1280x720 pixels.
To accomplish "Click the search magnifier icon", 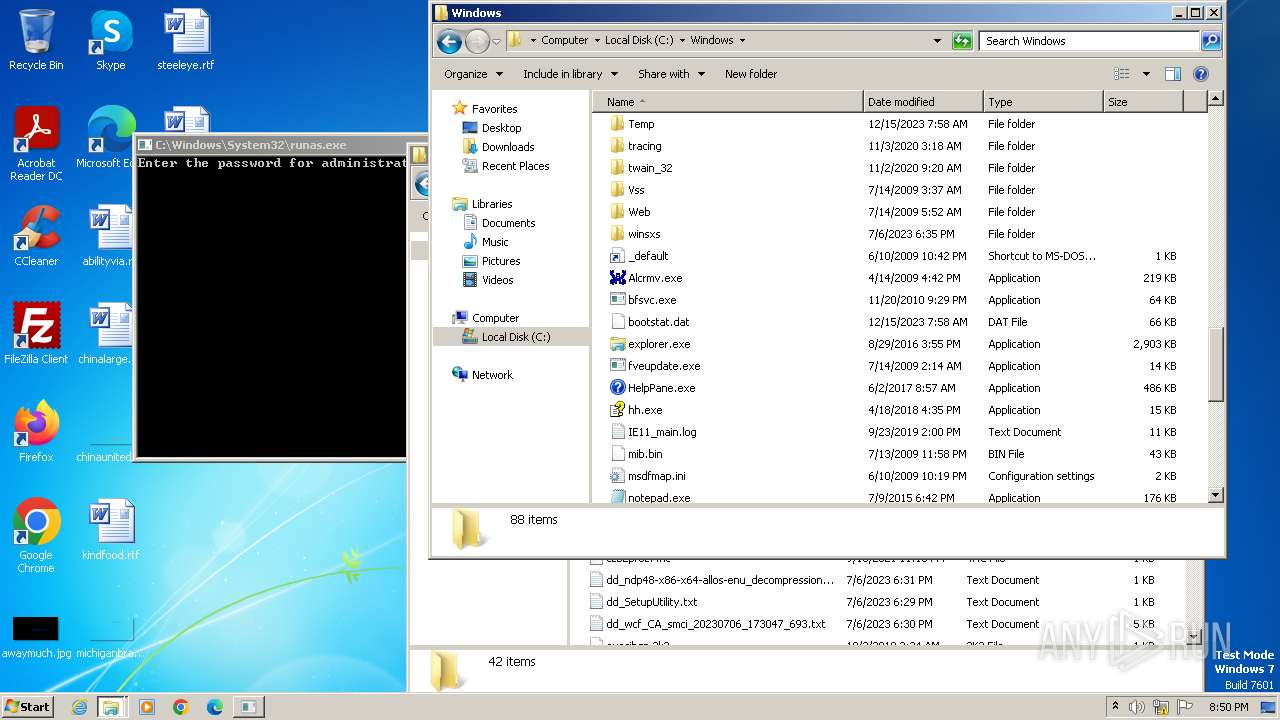I will [x=1211, y=41].
